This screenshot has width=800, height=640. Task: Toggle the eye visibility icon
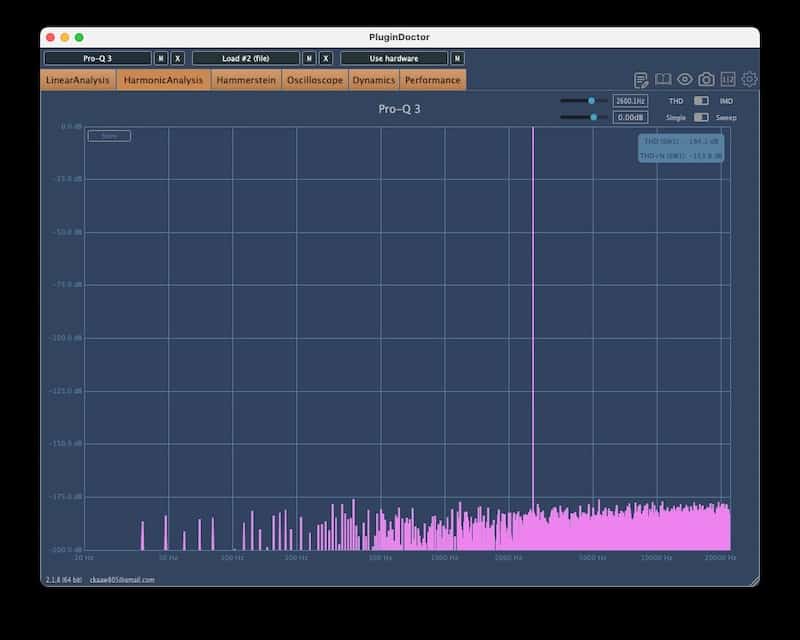(685, 79)
